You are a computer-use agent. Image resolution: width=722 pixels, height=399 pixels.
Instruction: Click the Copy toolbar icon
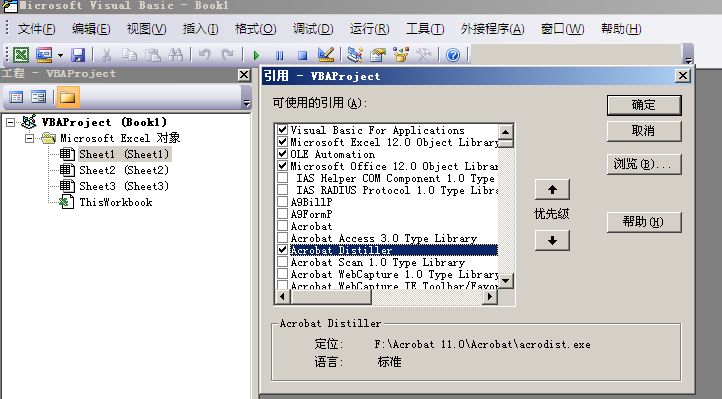point(129,55)
